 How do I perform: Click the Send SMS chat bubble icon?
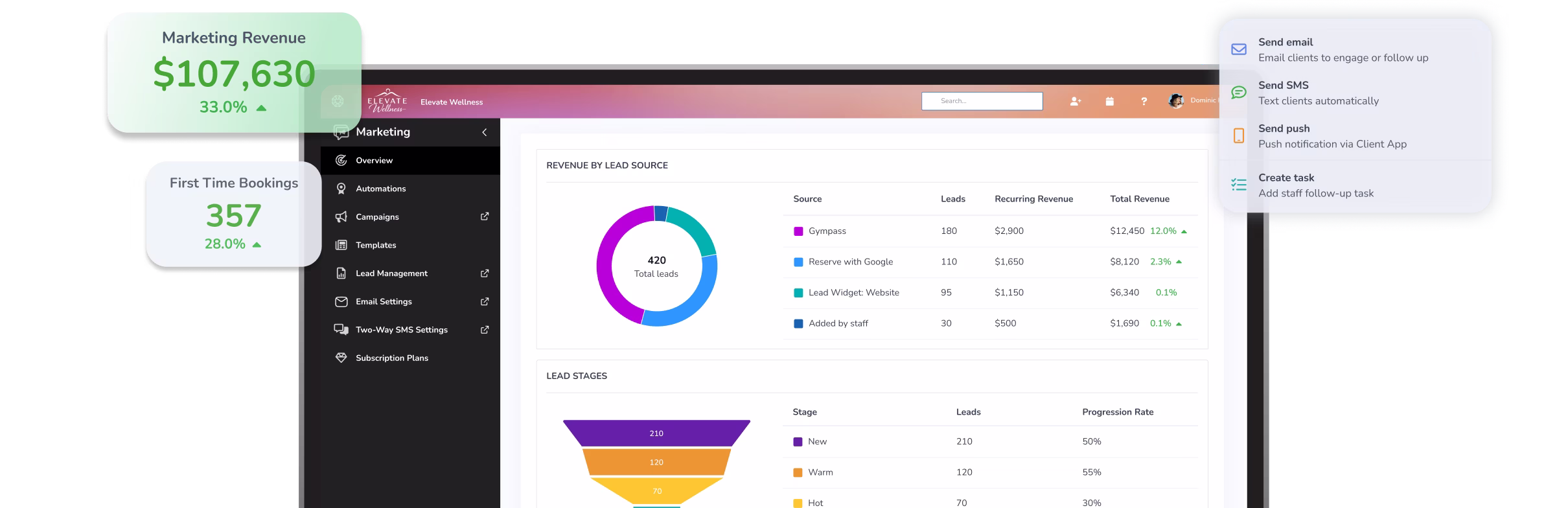[x=1239, y=93]
